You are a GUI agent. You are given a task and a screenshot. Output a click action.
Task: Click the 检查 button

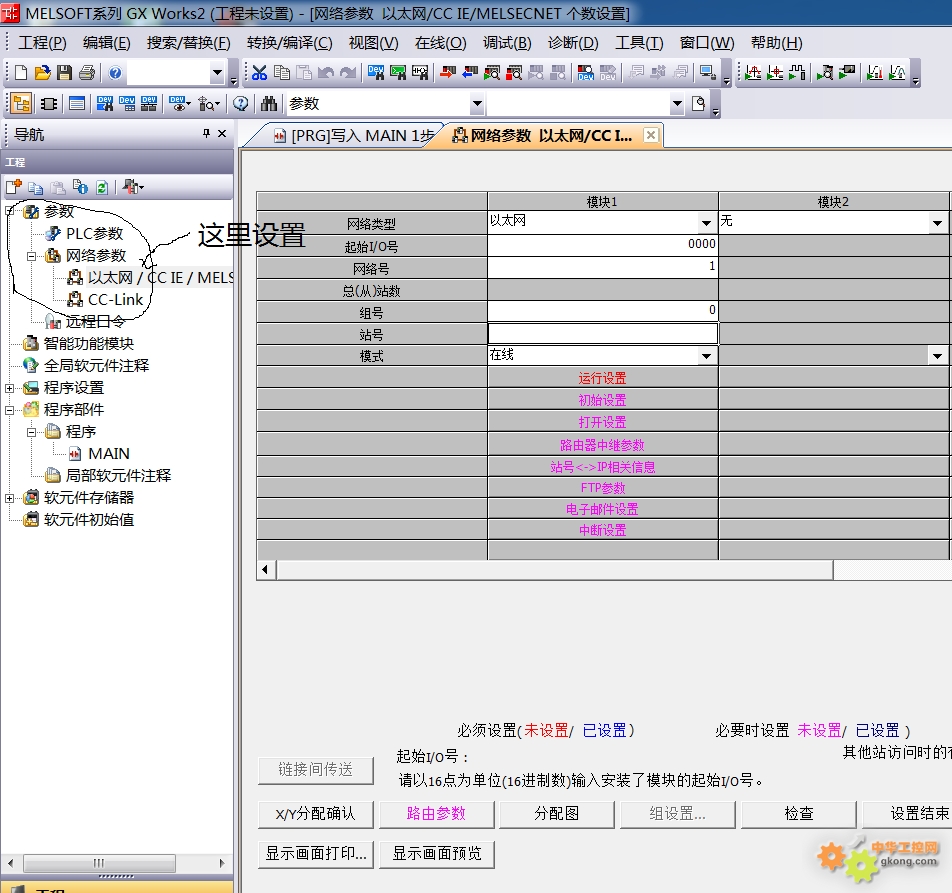click(798, 813)
